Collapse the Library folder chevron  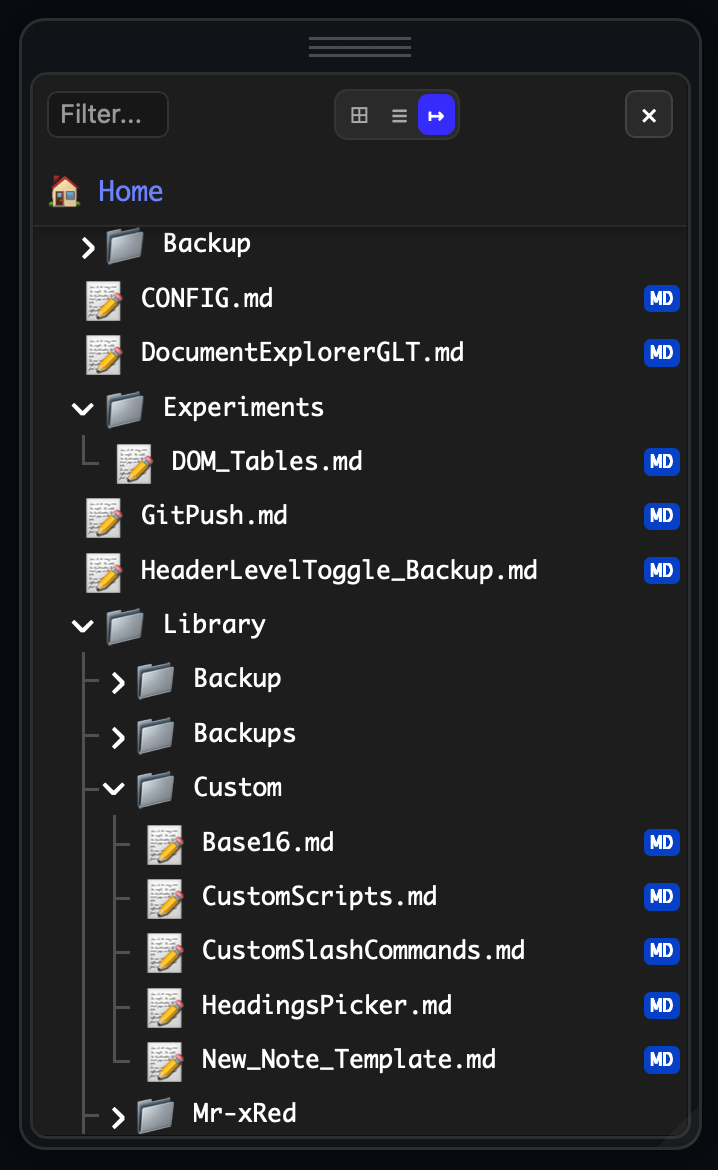coord(83,626)
